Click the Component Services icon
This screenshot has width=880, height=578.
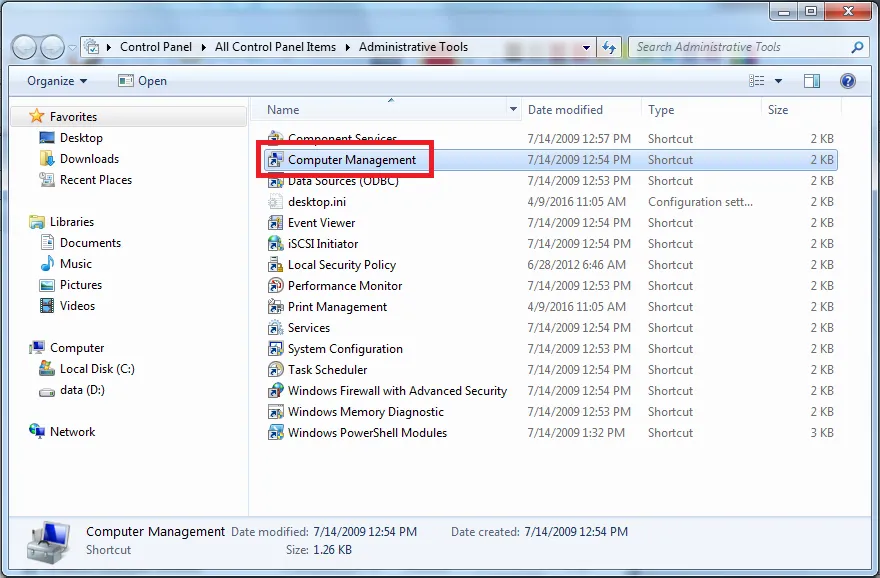click(275, 137)
